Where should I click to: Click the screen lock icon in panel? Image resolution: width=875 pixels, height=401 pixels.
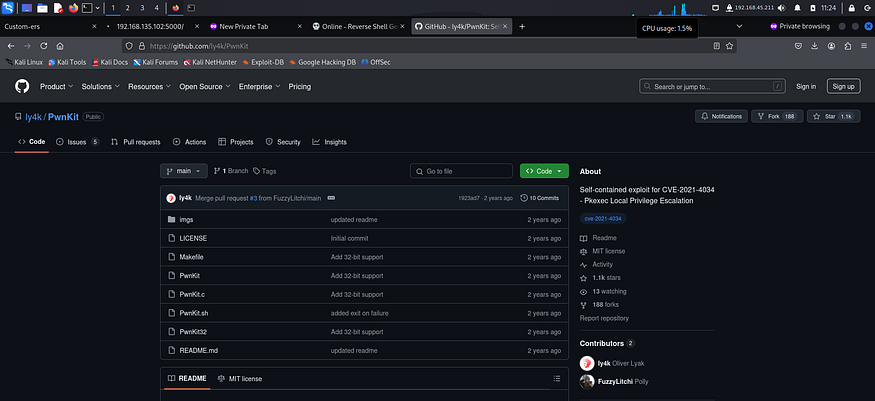852,8
